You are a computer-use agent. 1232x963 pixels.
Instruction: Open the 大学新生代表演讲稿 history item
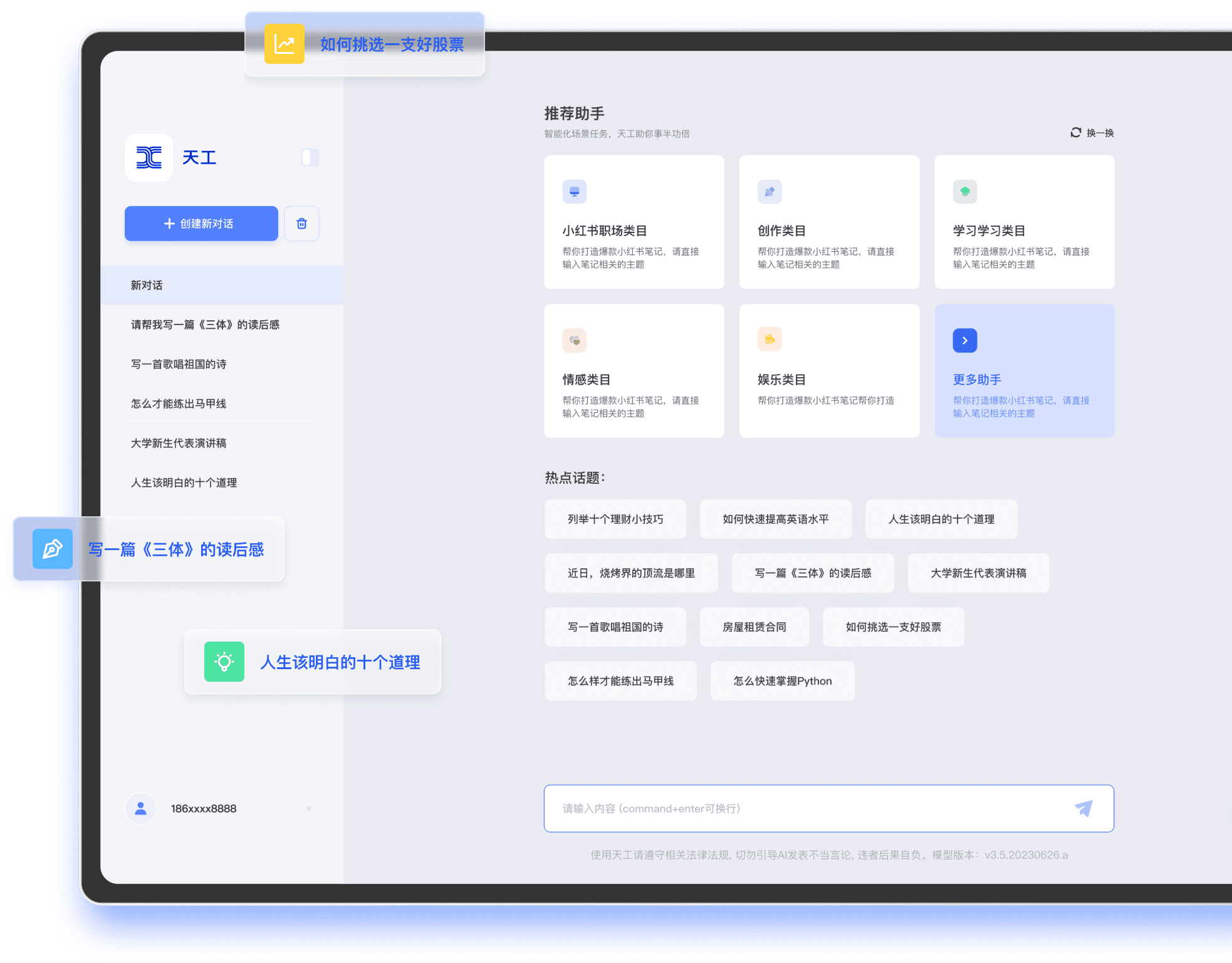(x=179, y=443)
